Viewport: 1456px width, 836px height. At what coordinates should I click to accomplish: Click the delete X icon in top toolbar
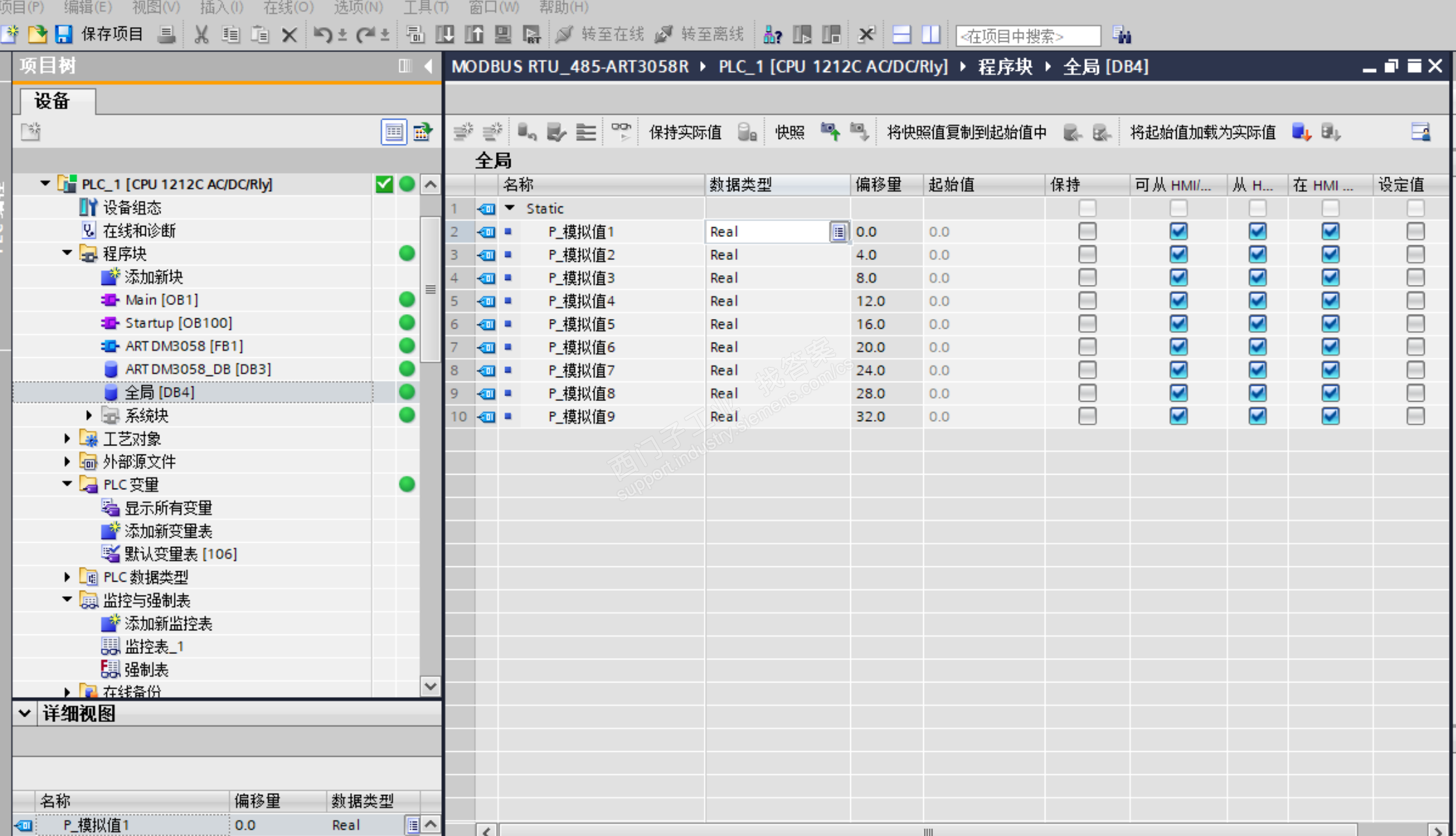tap(290, 34)
